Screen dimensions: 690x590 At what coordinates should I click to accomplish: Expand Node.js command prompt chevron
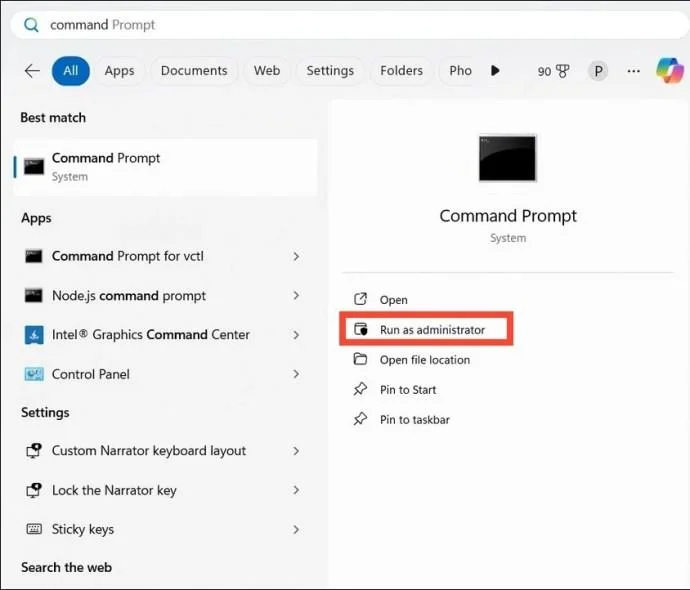coord(296,296)
